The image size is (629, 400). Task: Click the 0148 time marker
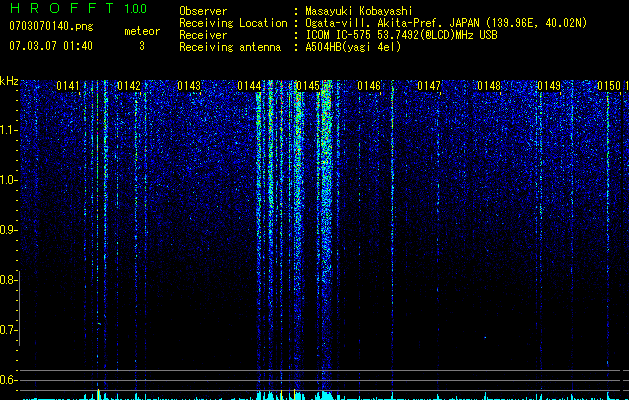[489, 86]
